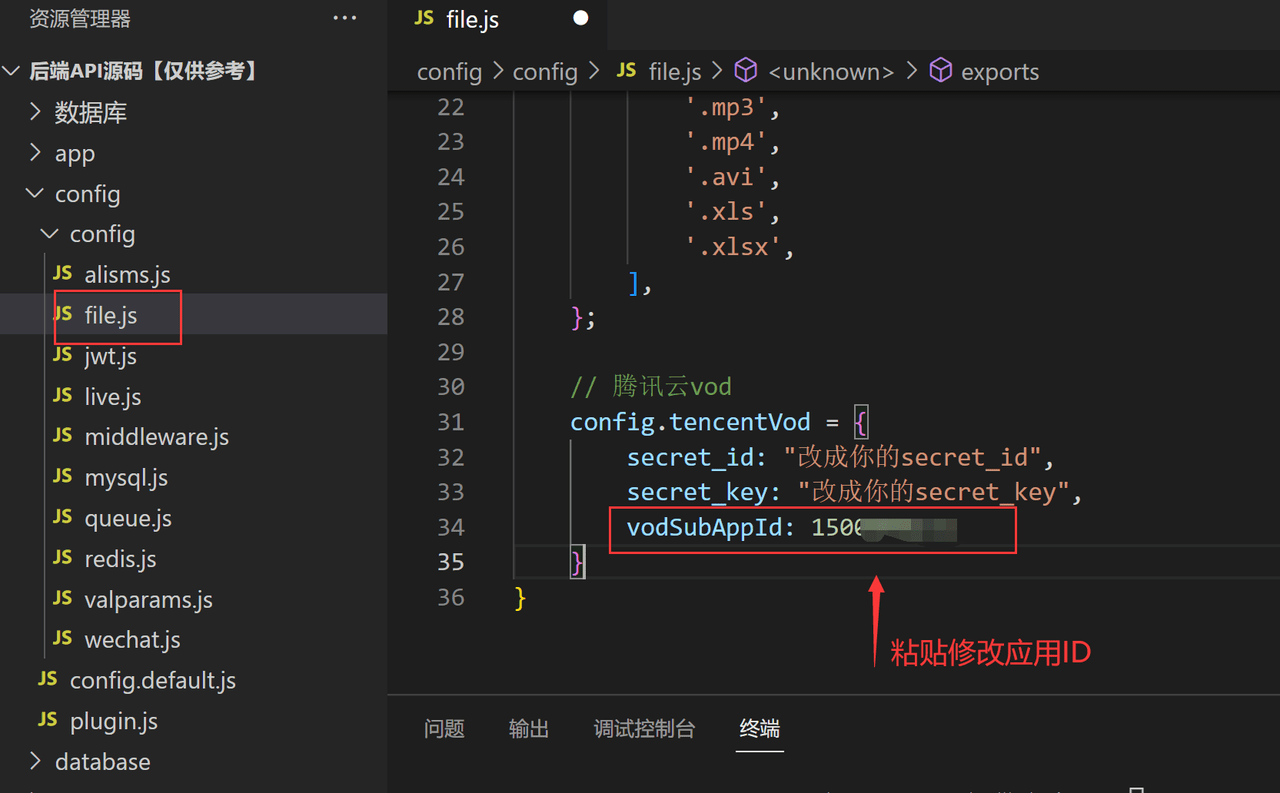
Task: Click the '.mp3' string on line 22
Action: 726,107
